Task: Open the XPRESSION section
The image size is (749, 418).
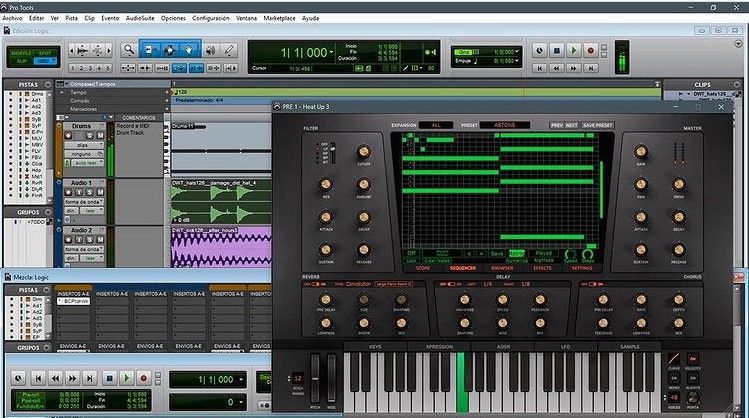Action: 439,347
